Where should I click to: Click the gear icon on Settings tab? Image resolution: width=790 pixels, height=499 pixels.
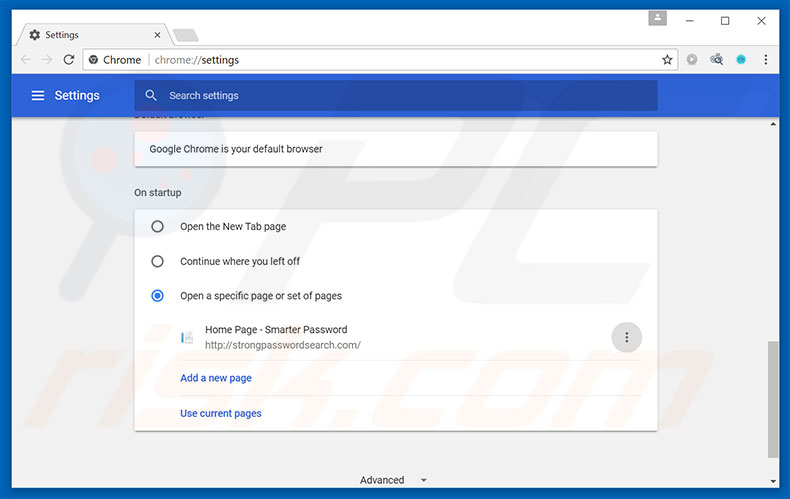(x=34, y=35)
